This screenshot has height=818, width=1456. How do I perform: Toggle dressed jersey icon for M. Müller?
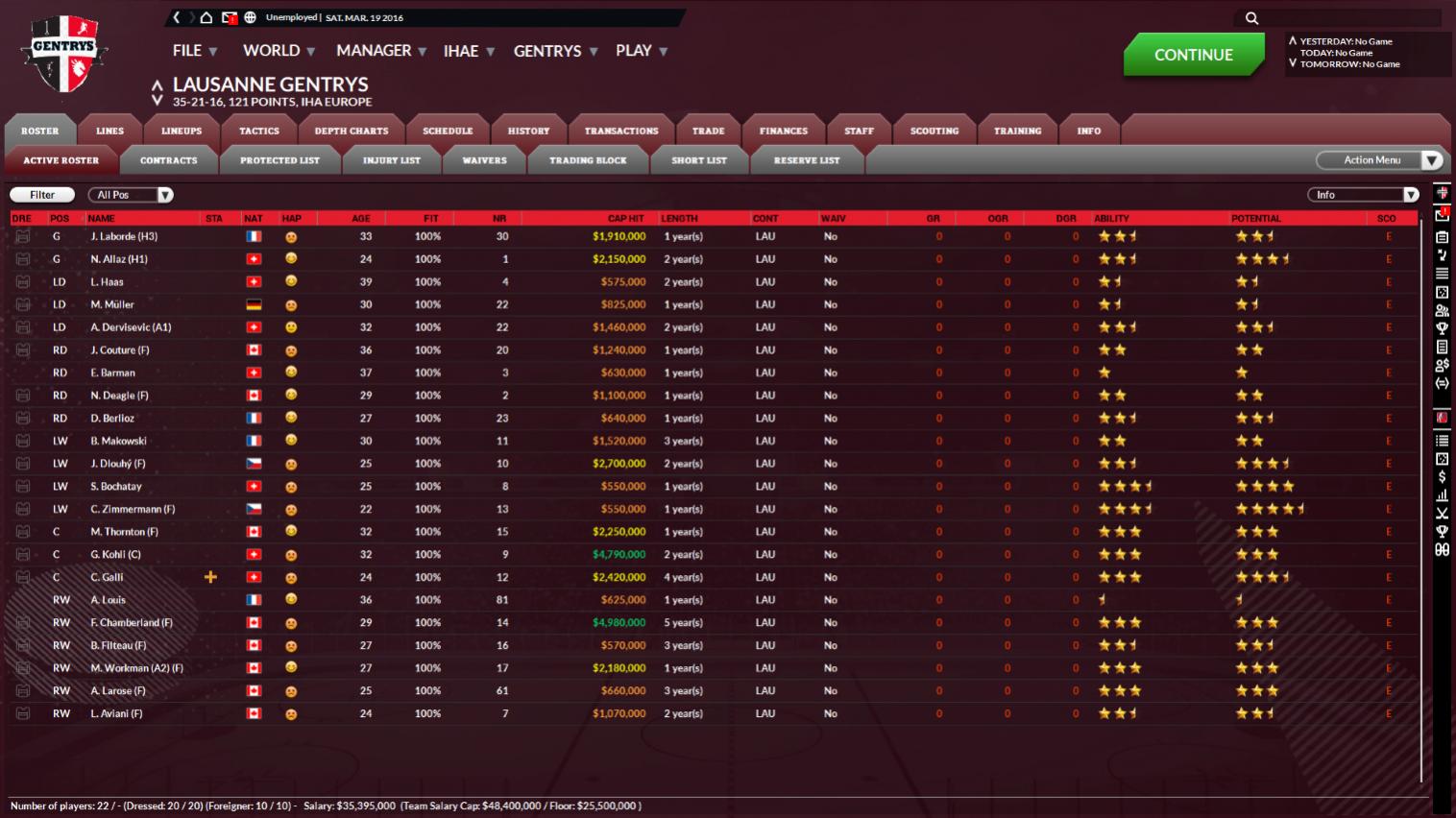click(x=23, y=304)
